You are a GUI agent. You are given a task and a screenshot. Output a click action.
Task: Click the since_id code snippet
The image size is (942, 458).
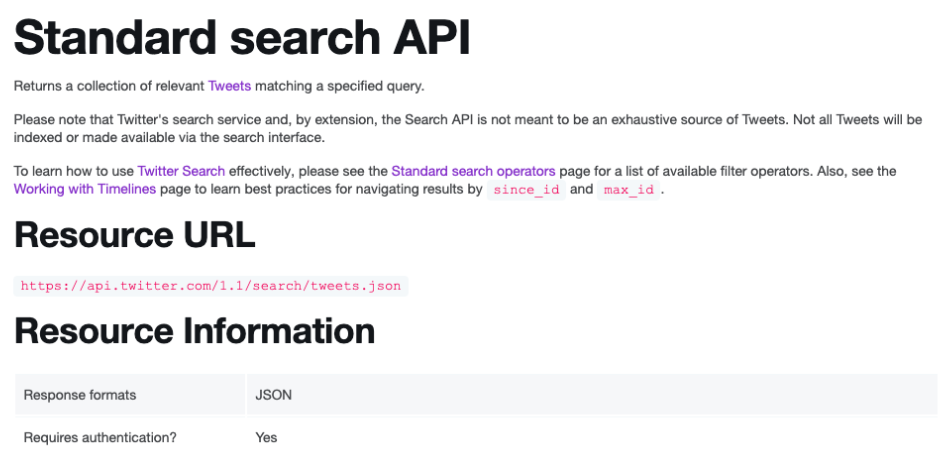526,190
